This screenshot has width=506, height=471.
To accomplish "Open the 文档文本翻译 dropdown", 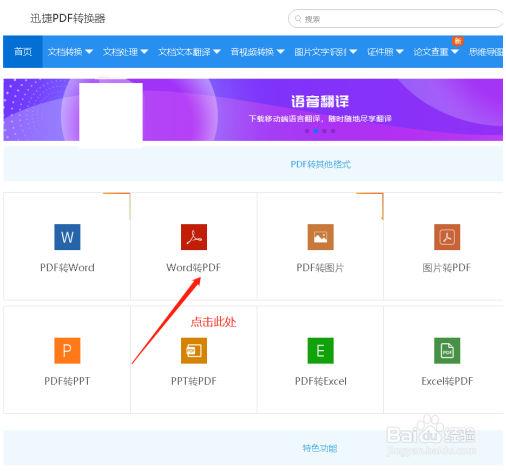I will click(x=189, y=52).
